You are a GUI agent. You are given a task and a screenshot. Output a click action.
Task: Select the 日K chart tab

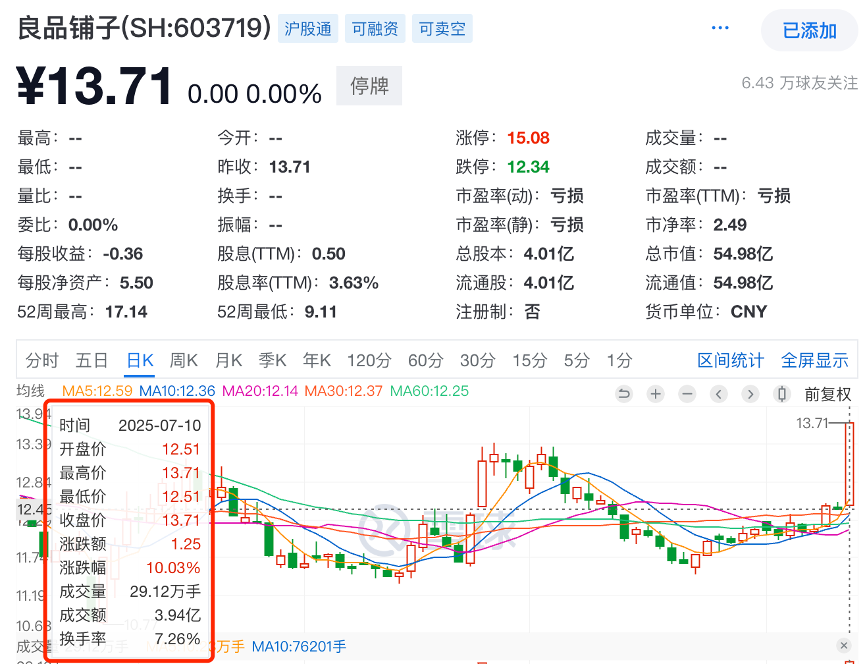pyautogui.click(x=139, y=360)
